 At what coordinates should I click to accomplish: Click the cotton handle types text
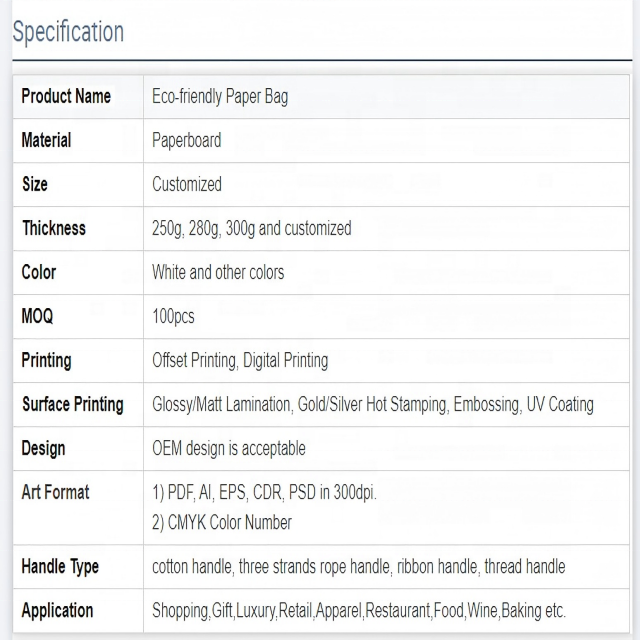pos(358,567)
